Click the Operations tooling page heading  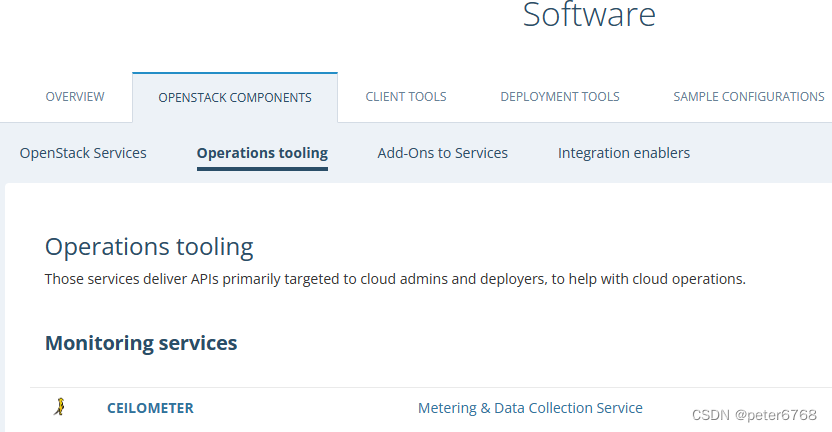click(149, 247)
